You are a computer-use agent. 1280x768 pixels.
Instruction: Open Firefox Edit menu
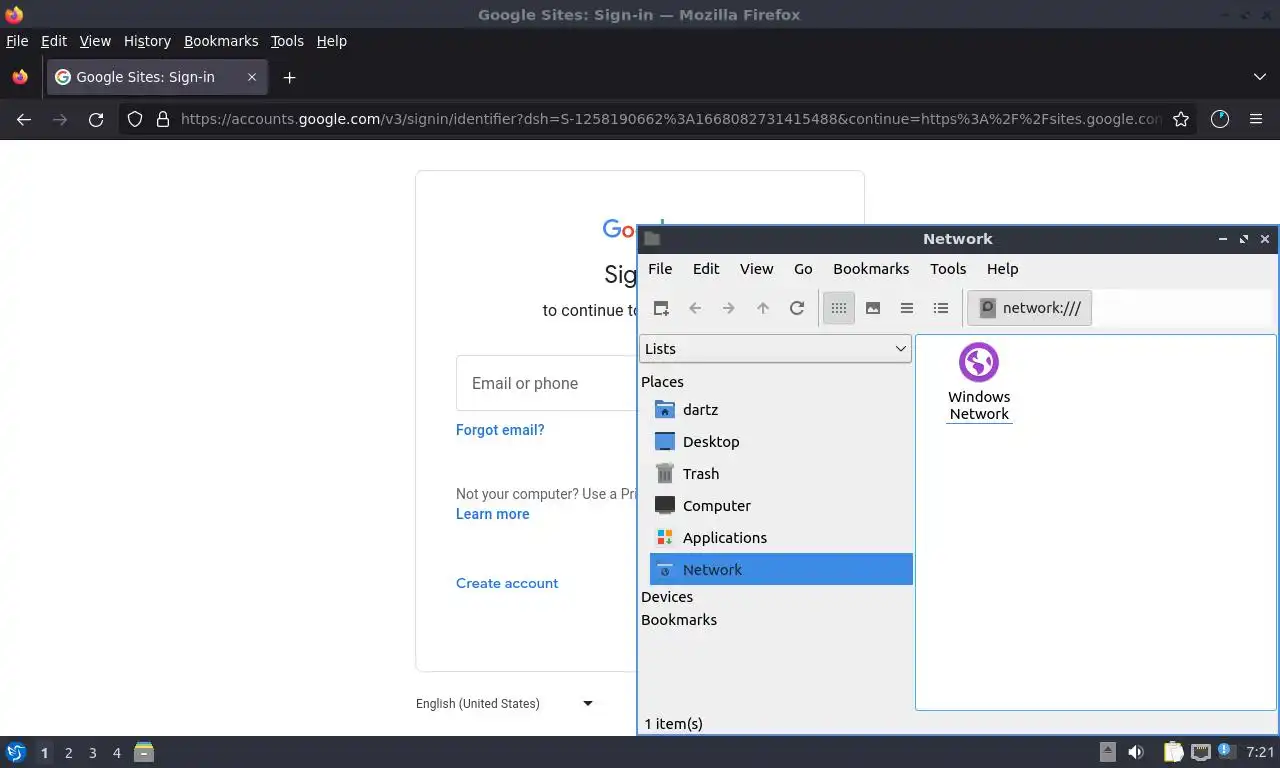pos(54,41)
